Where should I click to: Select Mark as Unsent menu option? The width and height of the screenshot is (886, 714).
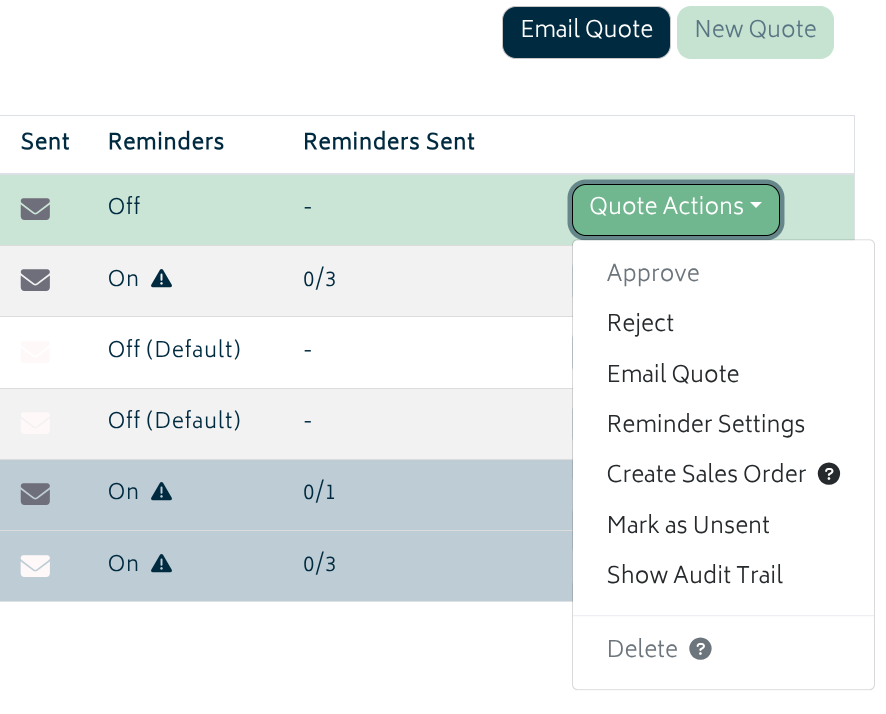click(x=688, y=525)
